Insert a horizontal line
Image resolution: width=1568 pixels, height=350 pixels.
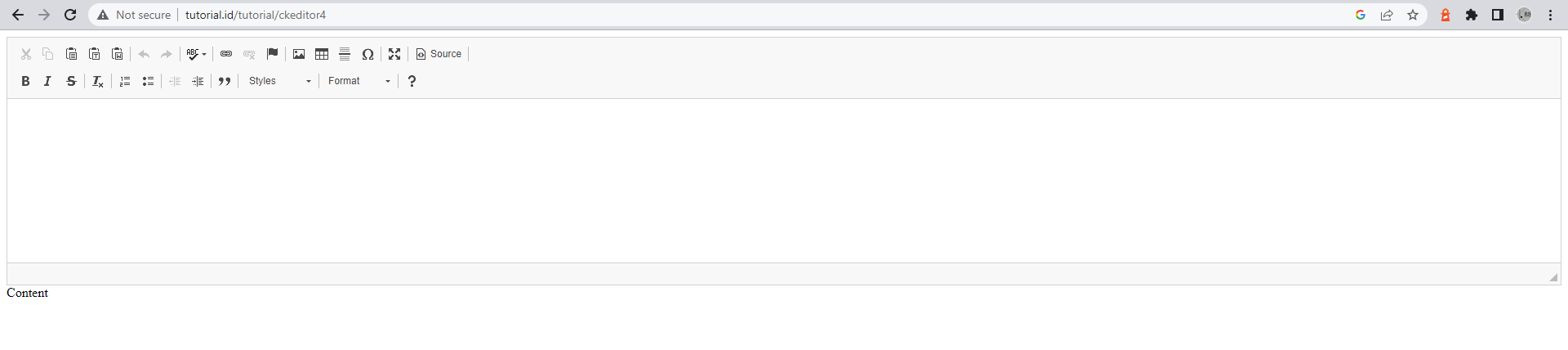pos(345,54)
